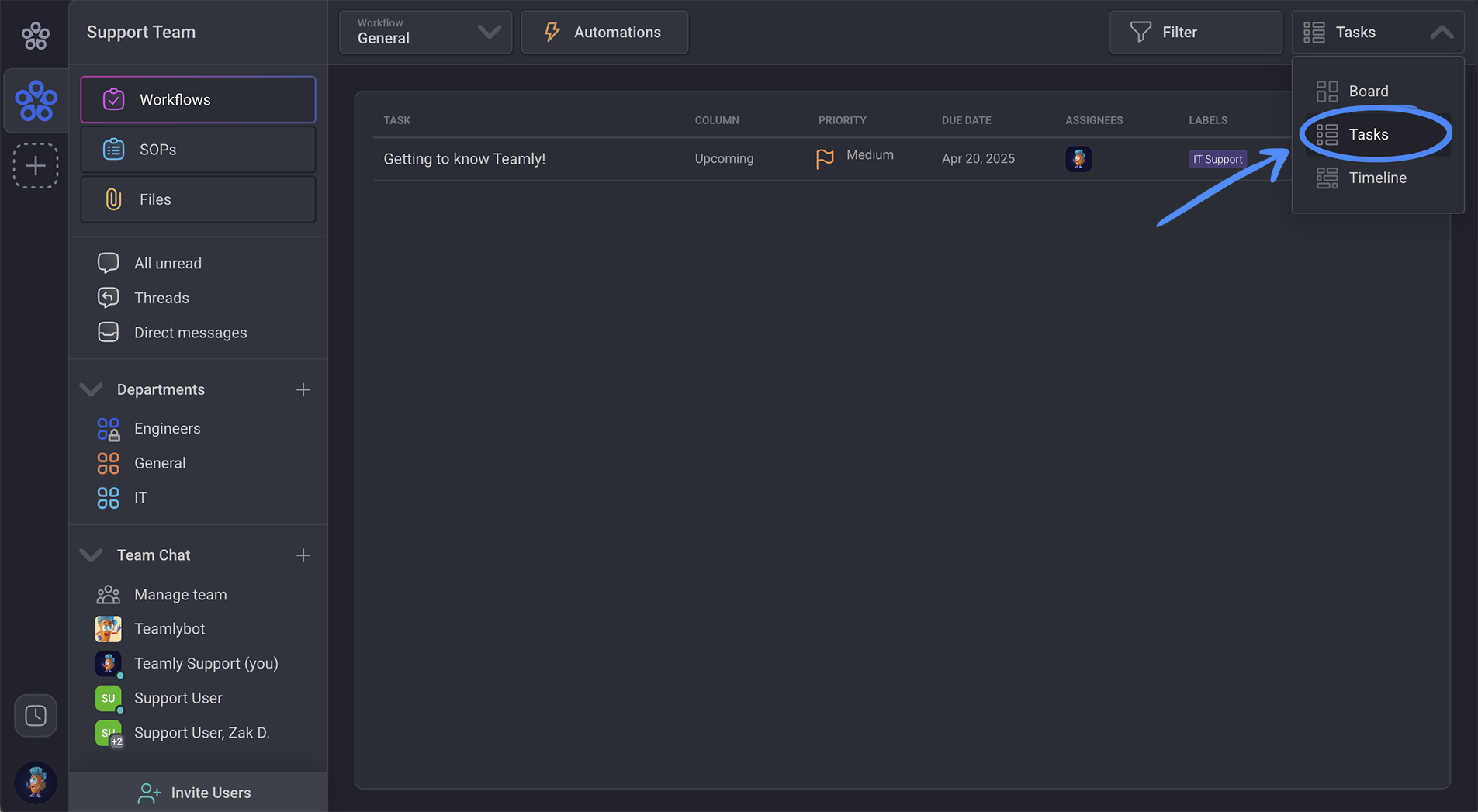
Task: Click the All unread chat bubble icon
Action: 108,263
